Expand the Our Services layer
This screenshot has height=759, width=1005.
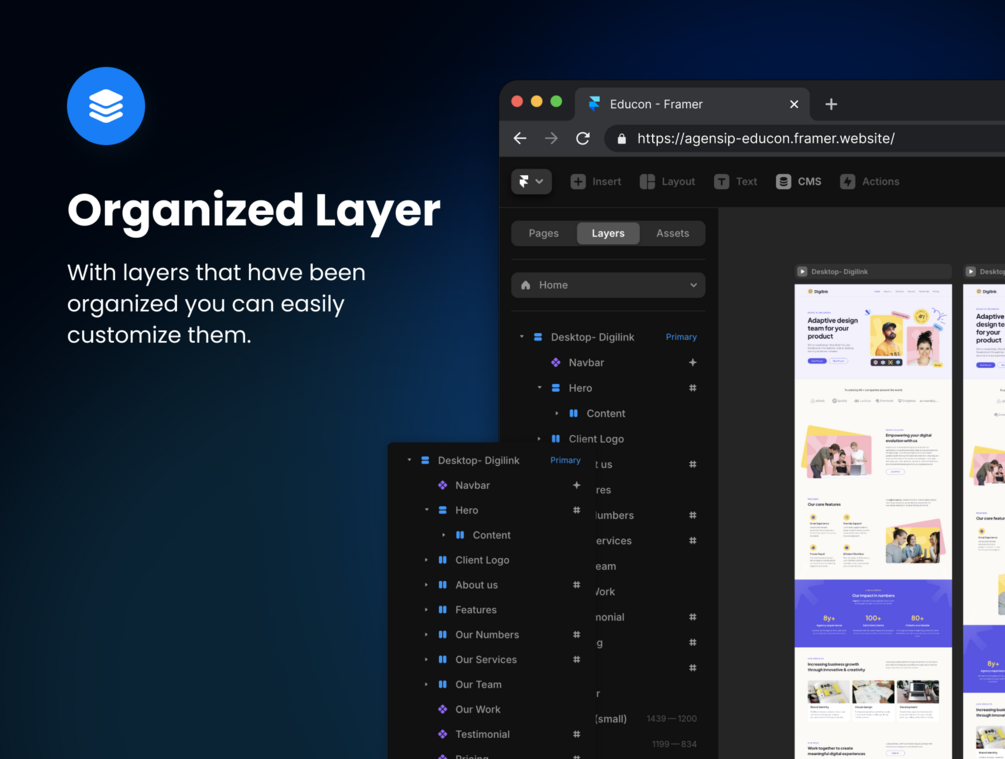pos(426,659)
